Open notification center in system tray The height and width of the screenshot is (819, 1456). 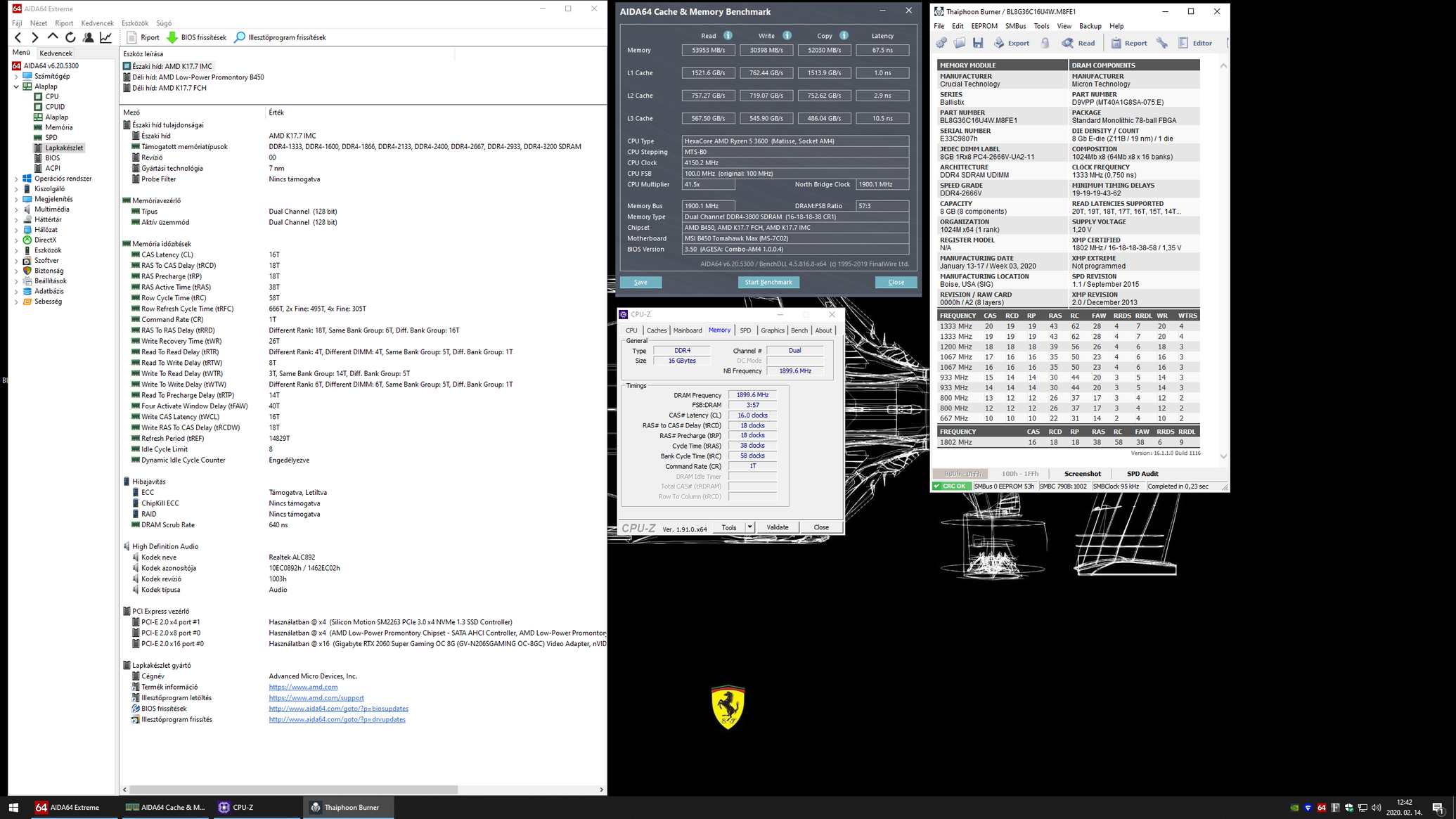[1438, 807]
